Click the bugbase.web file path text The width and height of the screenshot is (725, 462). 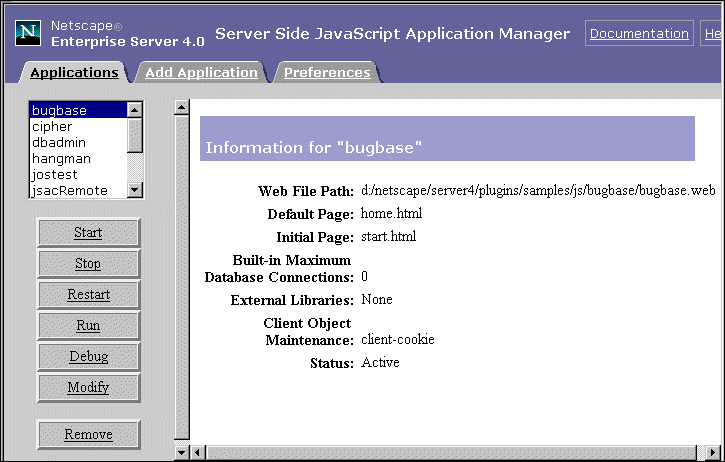[x=538, y=191]
